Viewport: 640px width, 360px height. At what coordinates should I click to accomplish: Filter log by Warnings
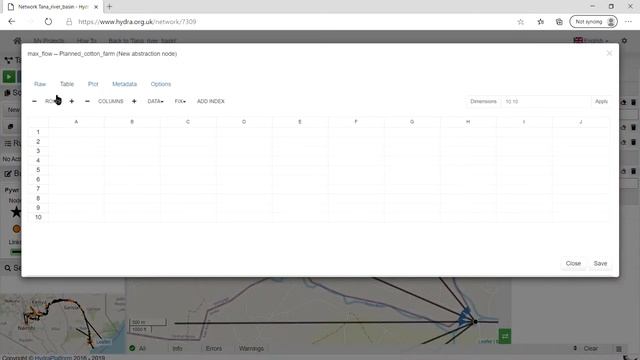(x=251, y=348)
